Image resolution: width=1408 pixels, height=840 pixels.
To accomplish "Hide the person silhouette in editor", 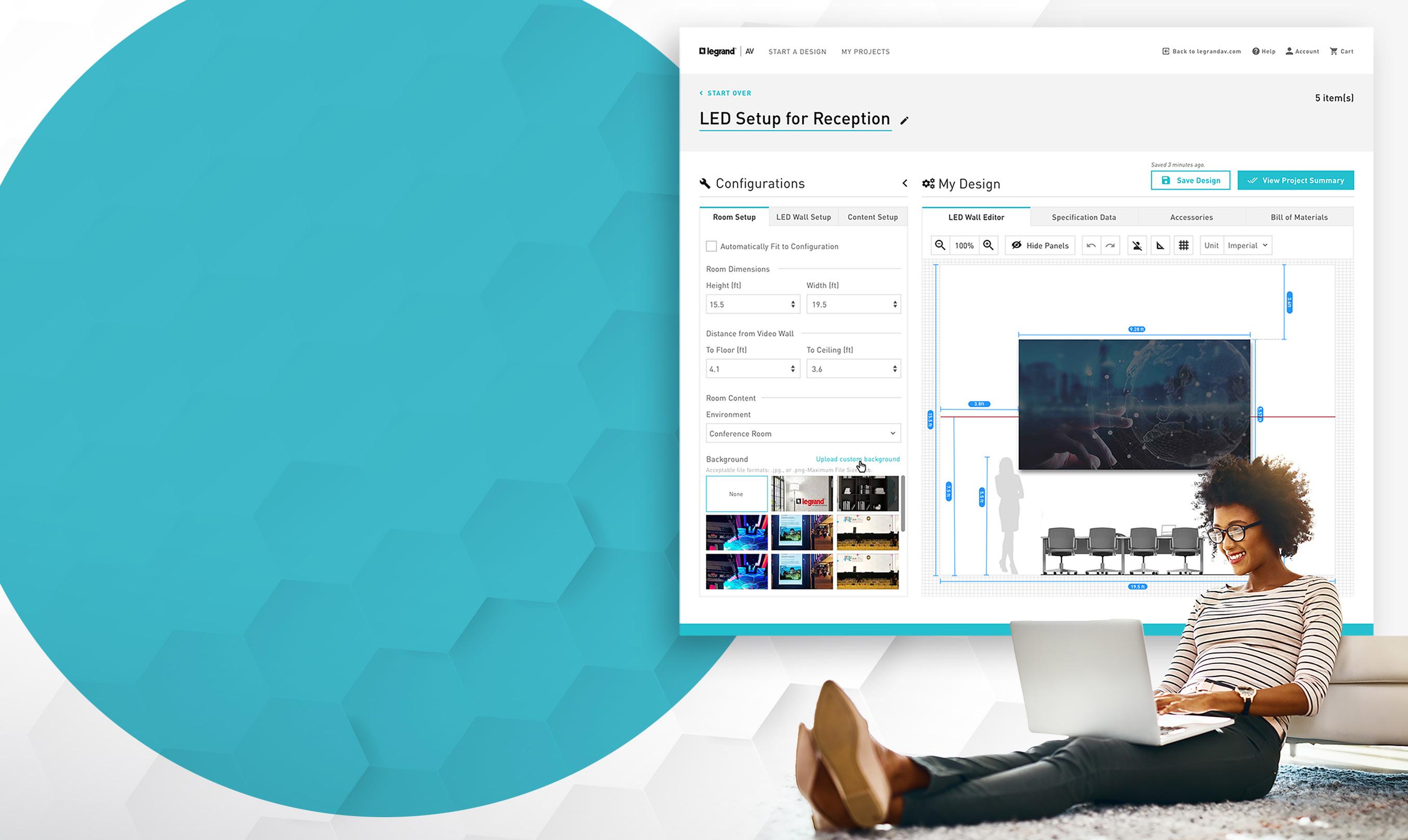I will click(x=1137, y=246).
